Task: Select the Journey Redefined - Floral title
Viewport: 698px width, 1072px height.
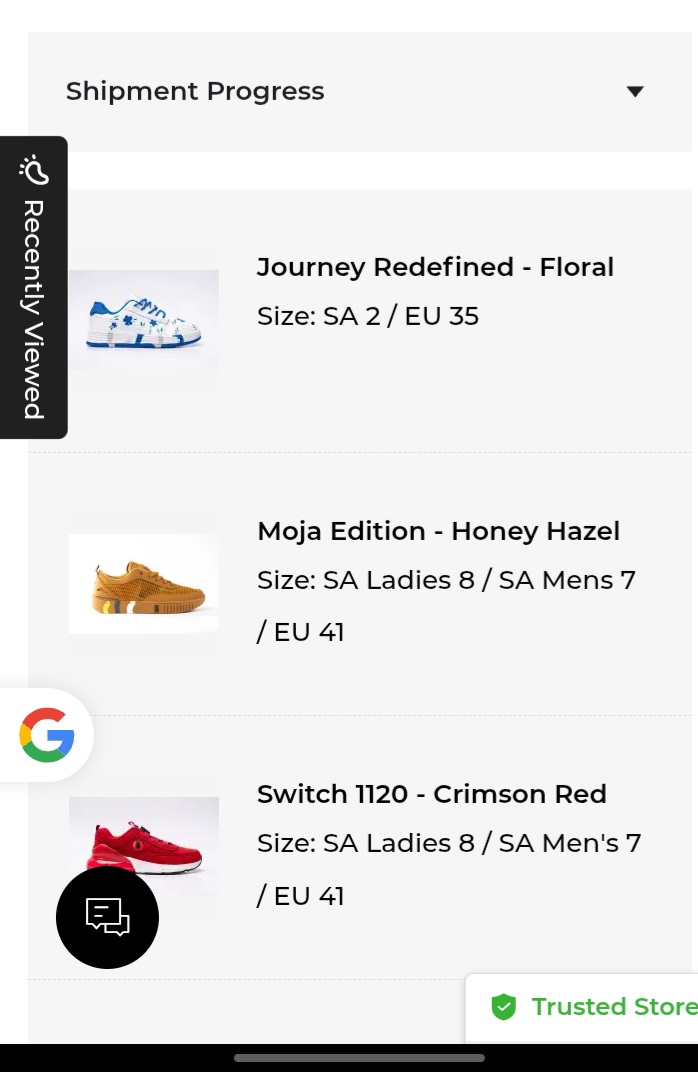Action: point(435,268)
